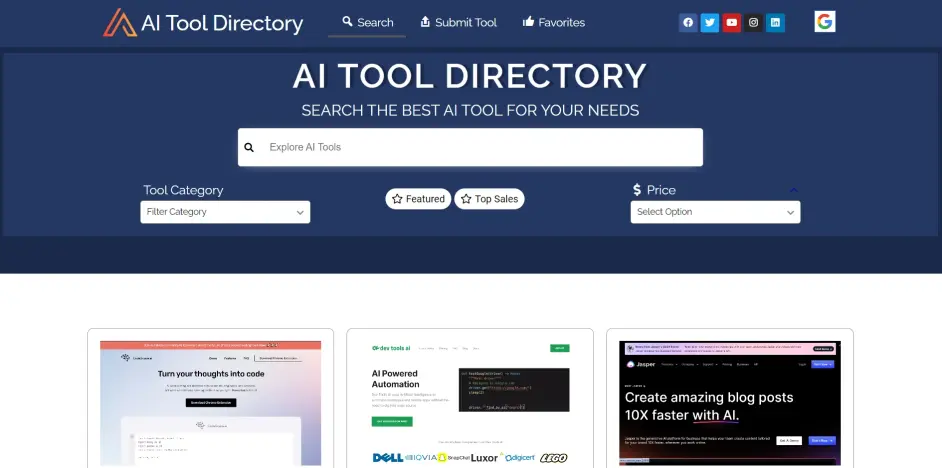The height and width of the screenshot is (468, 942).
Task: Open the Twitter social icon
Action: pyautogui.click(x=710, y=23)
